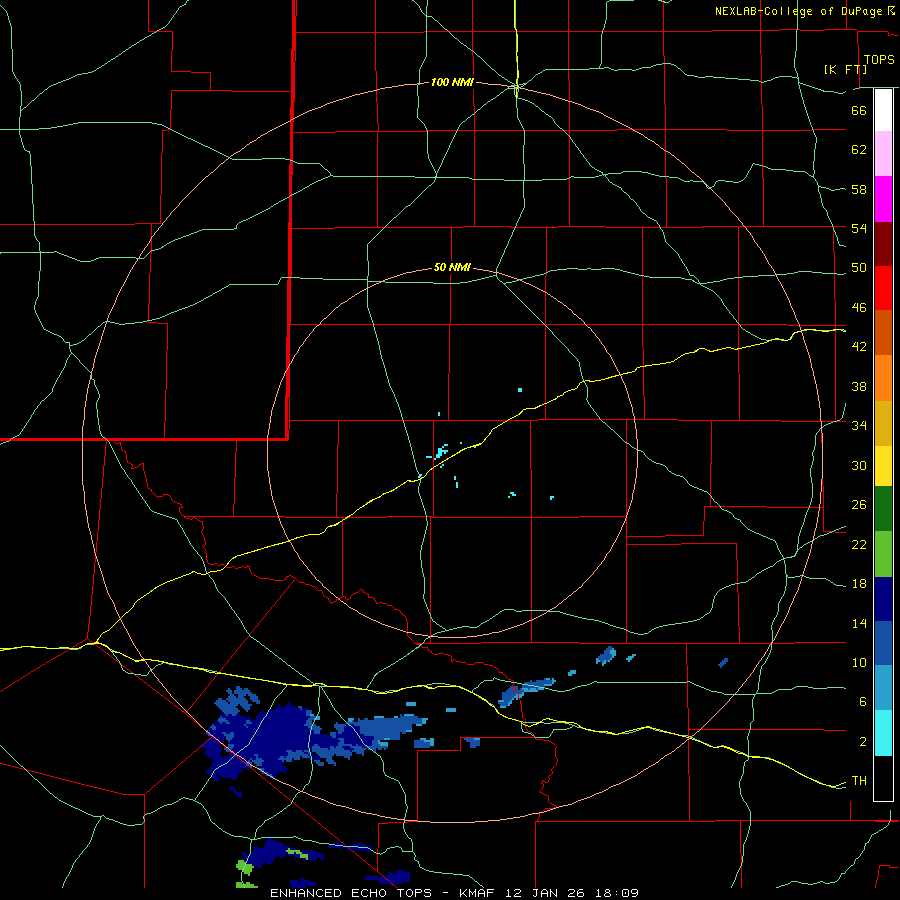Click the "54" legend value
Screen dimensions: 900x900
(859, 228)
